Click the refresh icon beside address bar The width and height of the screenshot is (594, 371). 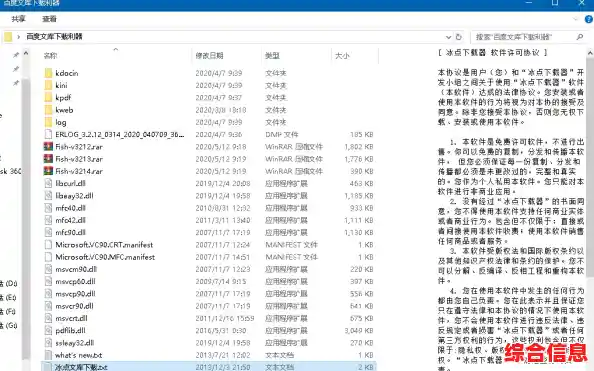459,37
